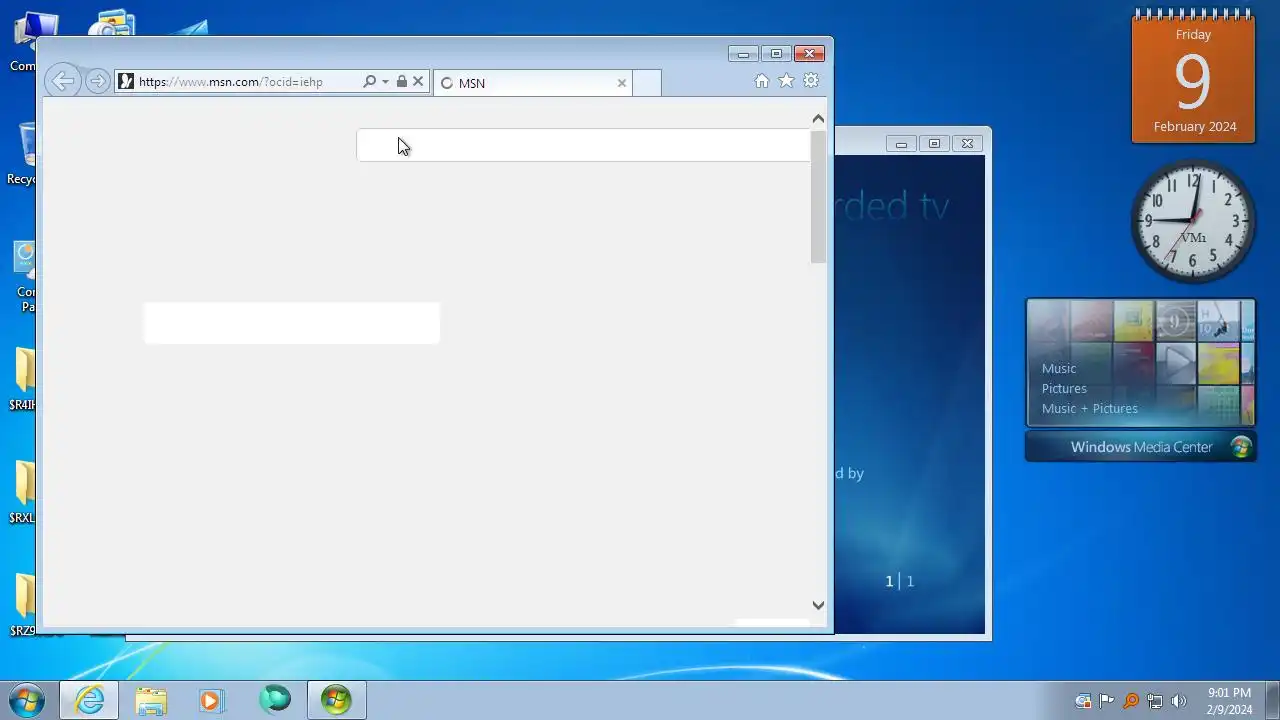Screen dimensions: 1280x720
Task: Expand the address bar autocomplete dropdown arrow
Action: click(x=385, y=82)
